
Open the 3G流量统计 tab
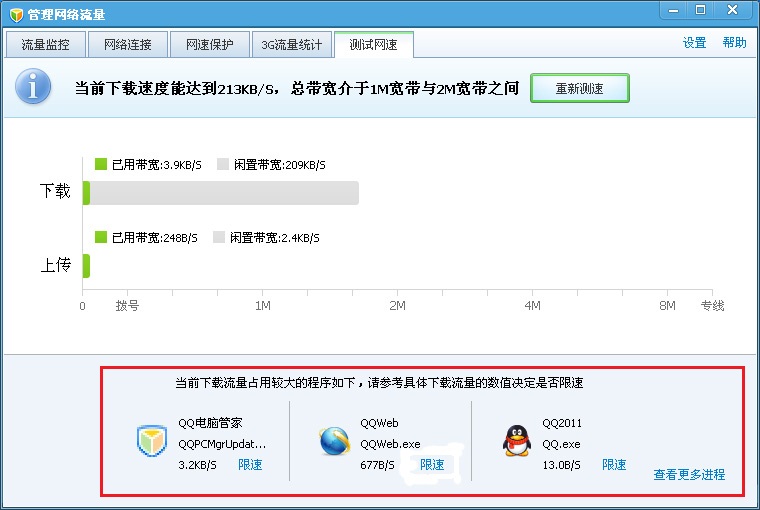pos(291,45)
